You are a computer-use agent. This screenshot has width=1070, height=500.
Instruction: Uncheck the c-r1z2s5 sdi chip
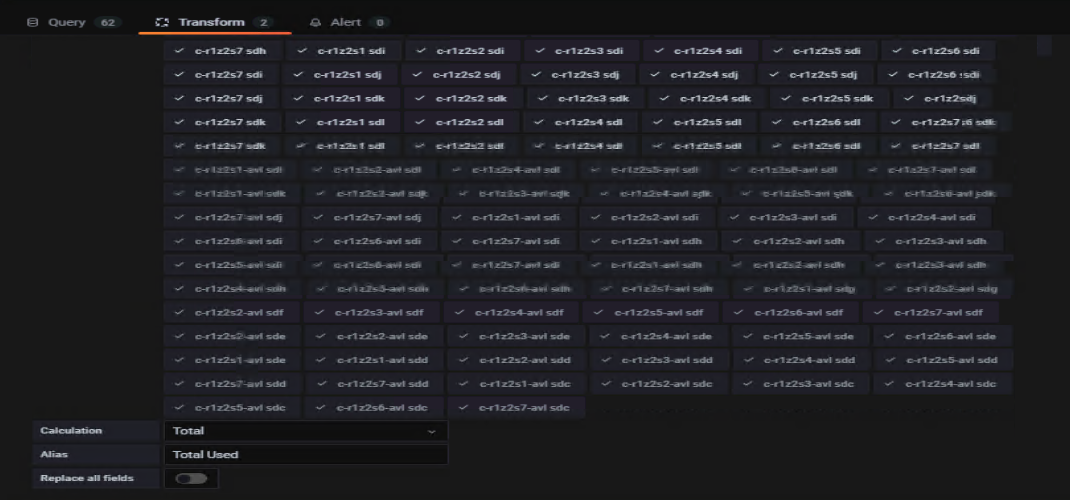[819, 50]
